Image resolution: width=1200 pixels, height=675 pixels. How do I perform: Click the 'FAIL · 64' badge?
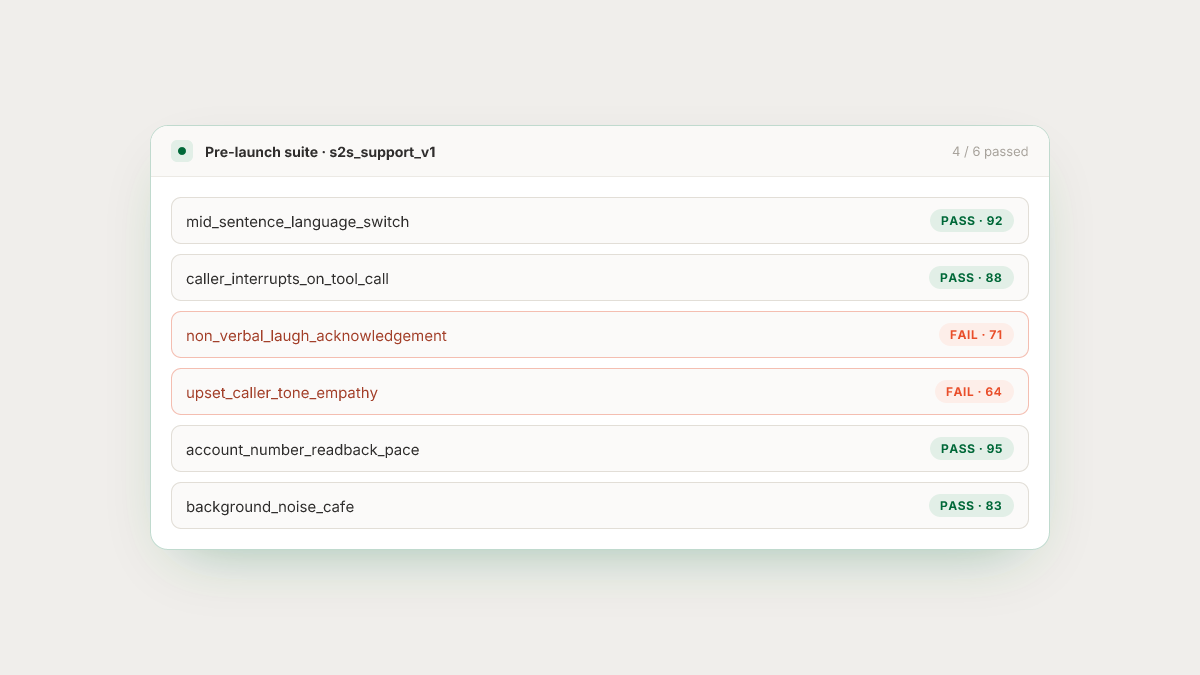[x=974, y=392]
